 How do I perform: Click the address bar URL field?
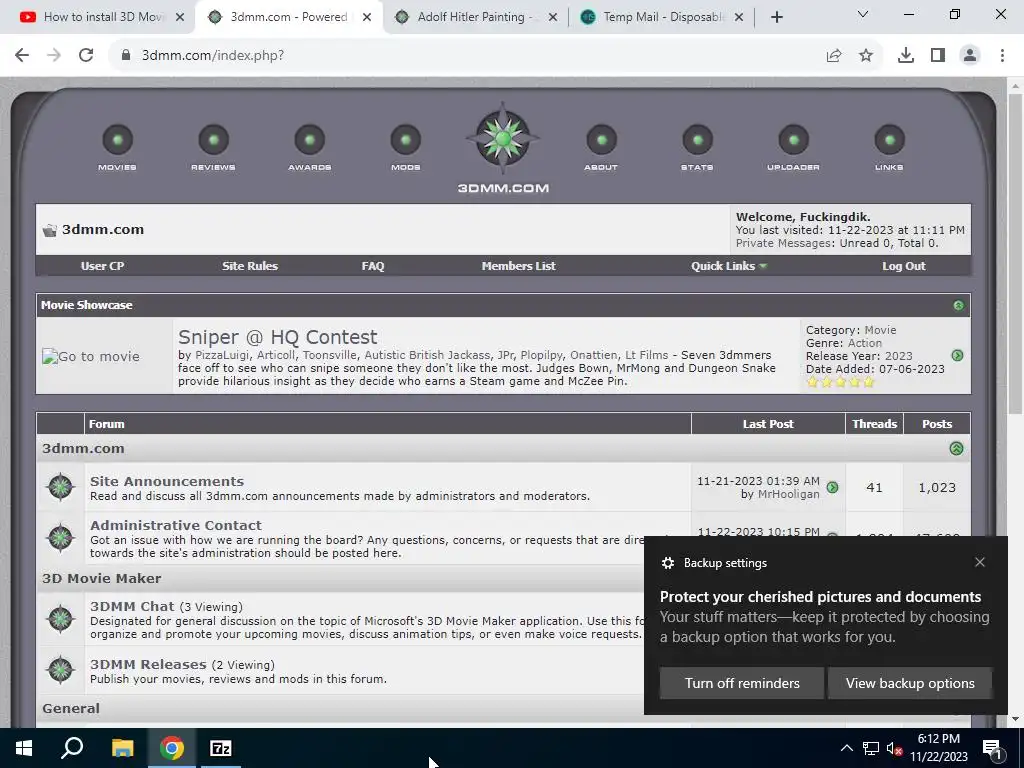470,56
